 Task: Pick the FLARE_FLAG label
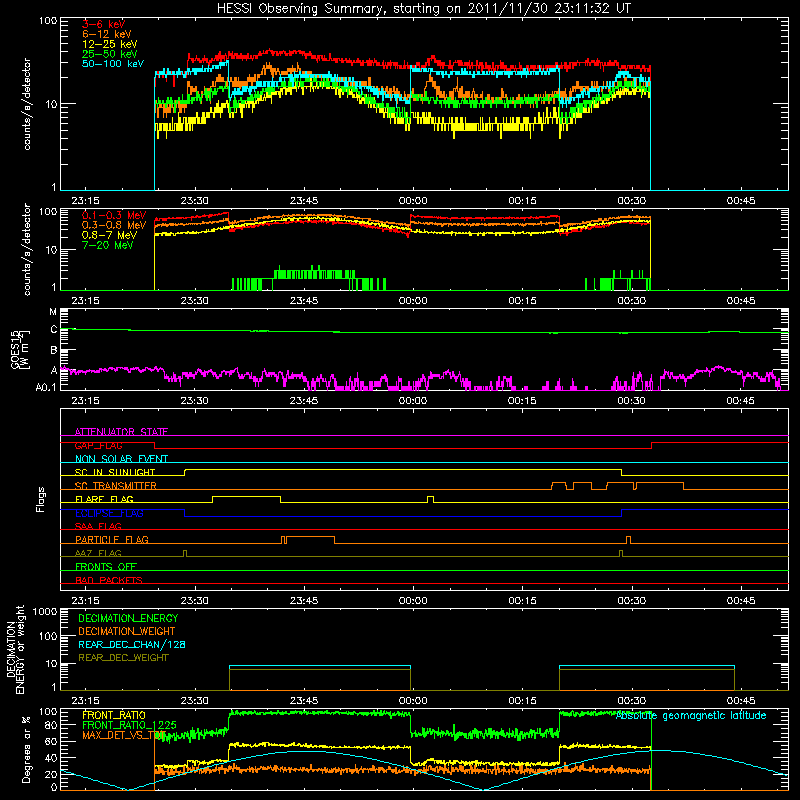click(104, 499)
